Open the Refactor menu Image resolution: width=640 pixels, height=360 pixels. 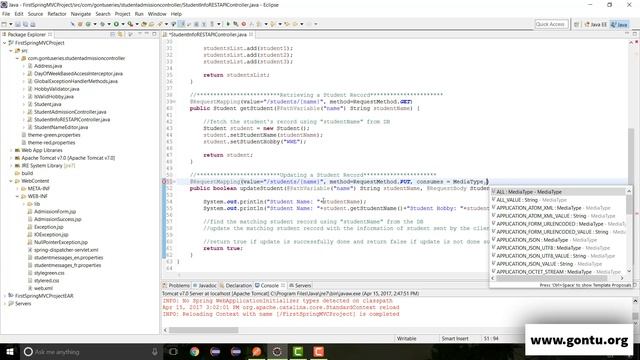[57, 14]
